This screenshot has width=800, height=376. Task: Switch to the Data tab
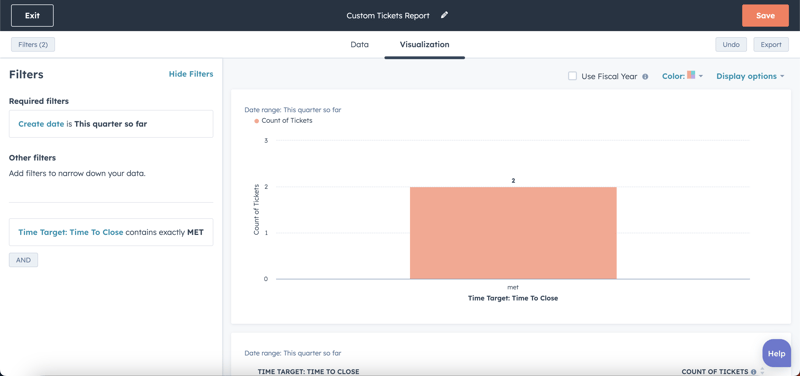pos(359,44)
